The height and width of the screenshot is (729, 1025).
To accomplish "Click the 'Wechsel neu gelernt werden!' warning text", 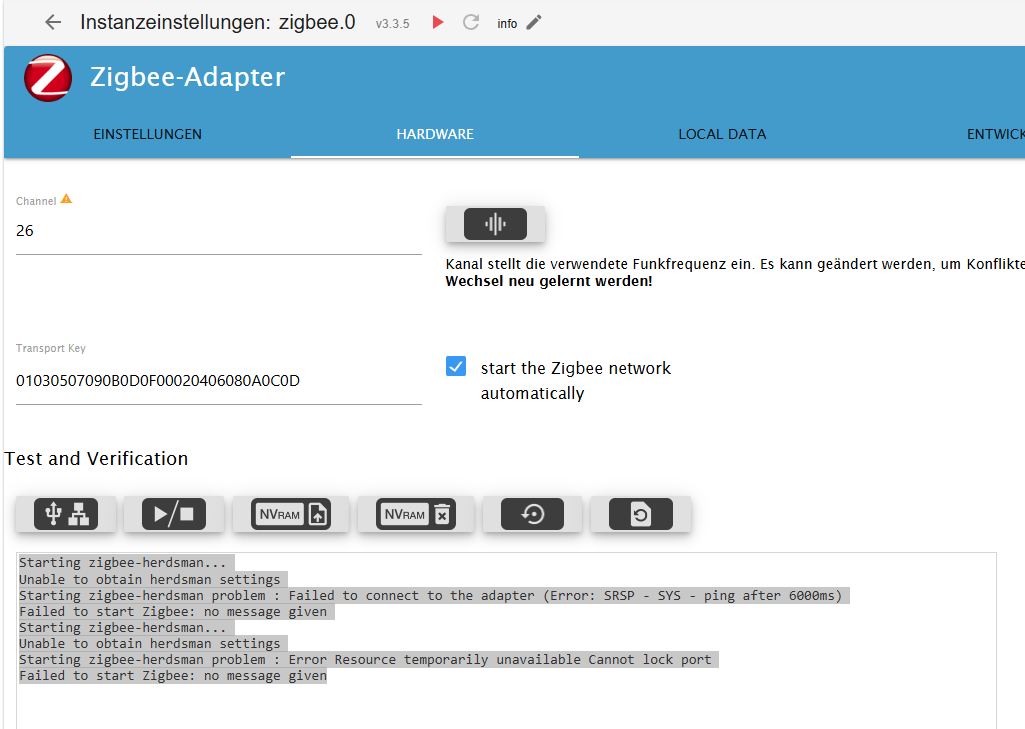I will coord(548,282).
